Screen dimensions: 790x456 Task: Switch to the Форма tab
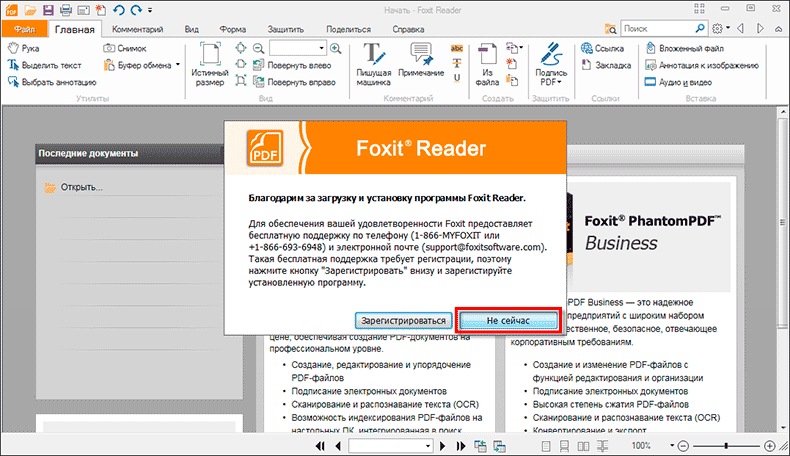pyautogui.click(x=233, y=29)
